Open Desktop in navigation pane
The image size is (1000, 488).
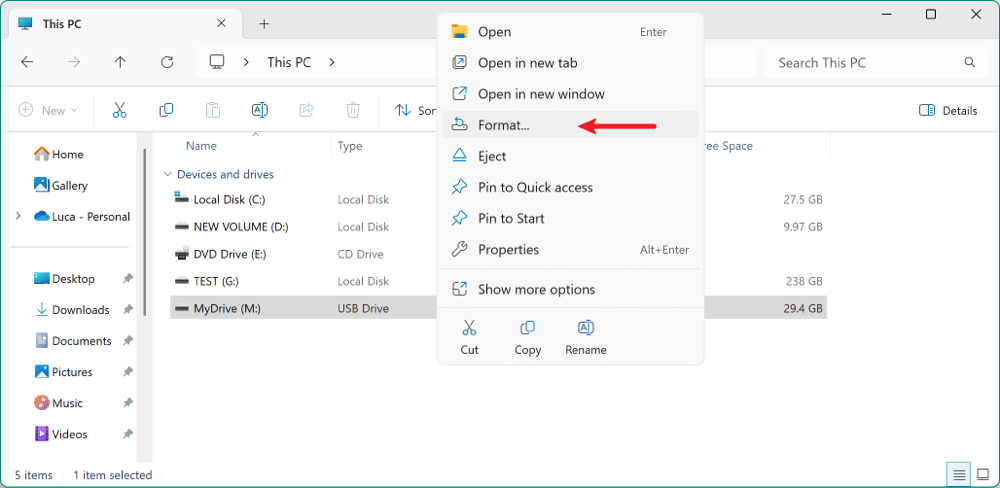tap(64, 279)
